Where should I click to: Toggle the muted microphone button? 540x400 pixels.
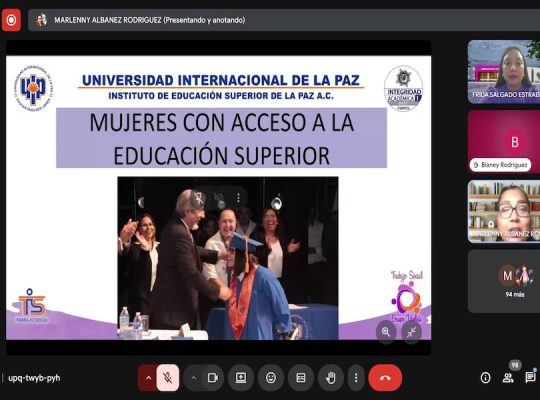(x=168, y=378)
